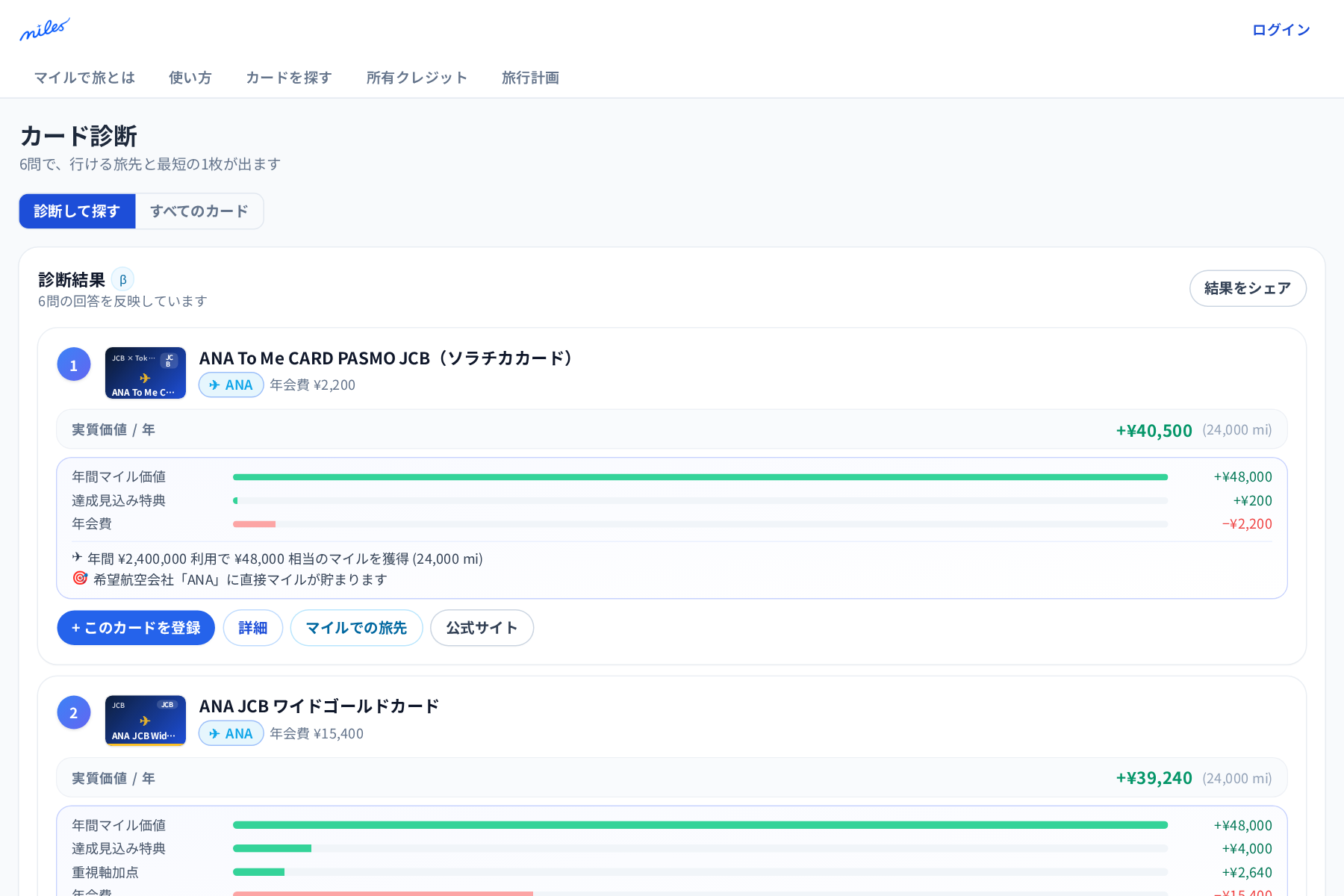Click the +¥4,000 bonus amount
This screenshot has width=1344, height=896.
click(x=1247, y=849)
